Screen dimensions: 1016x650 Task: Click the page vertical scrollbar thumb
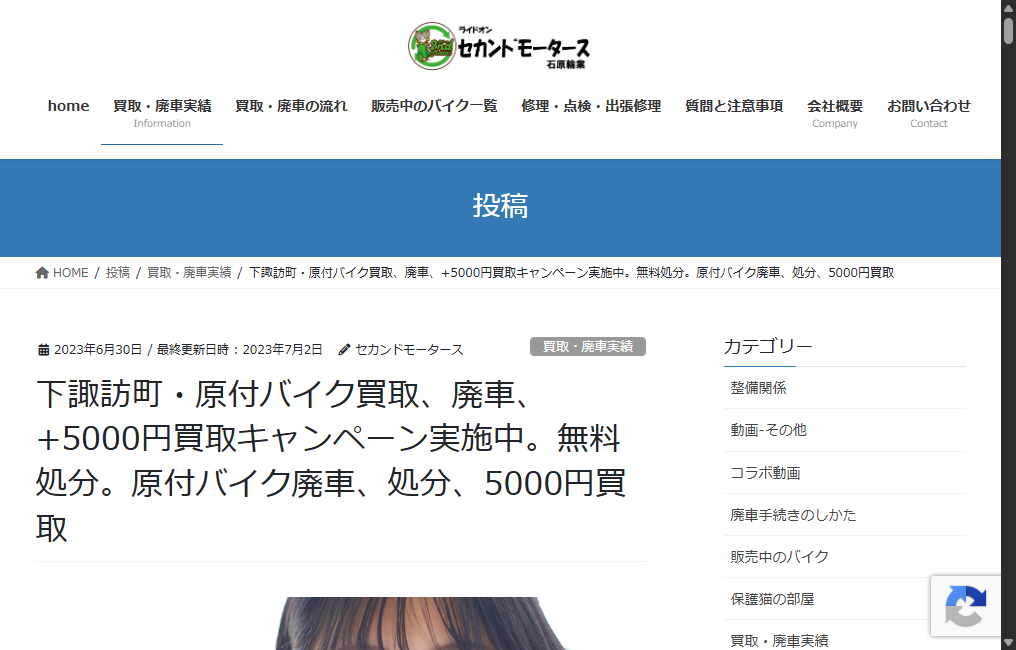click(1008, 31)
